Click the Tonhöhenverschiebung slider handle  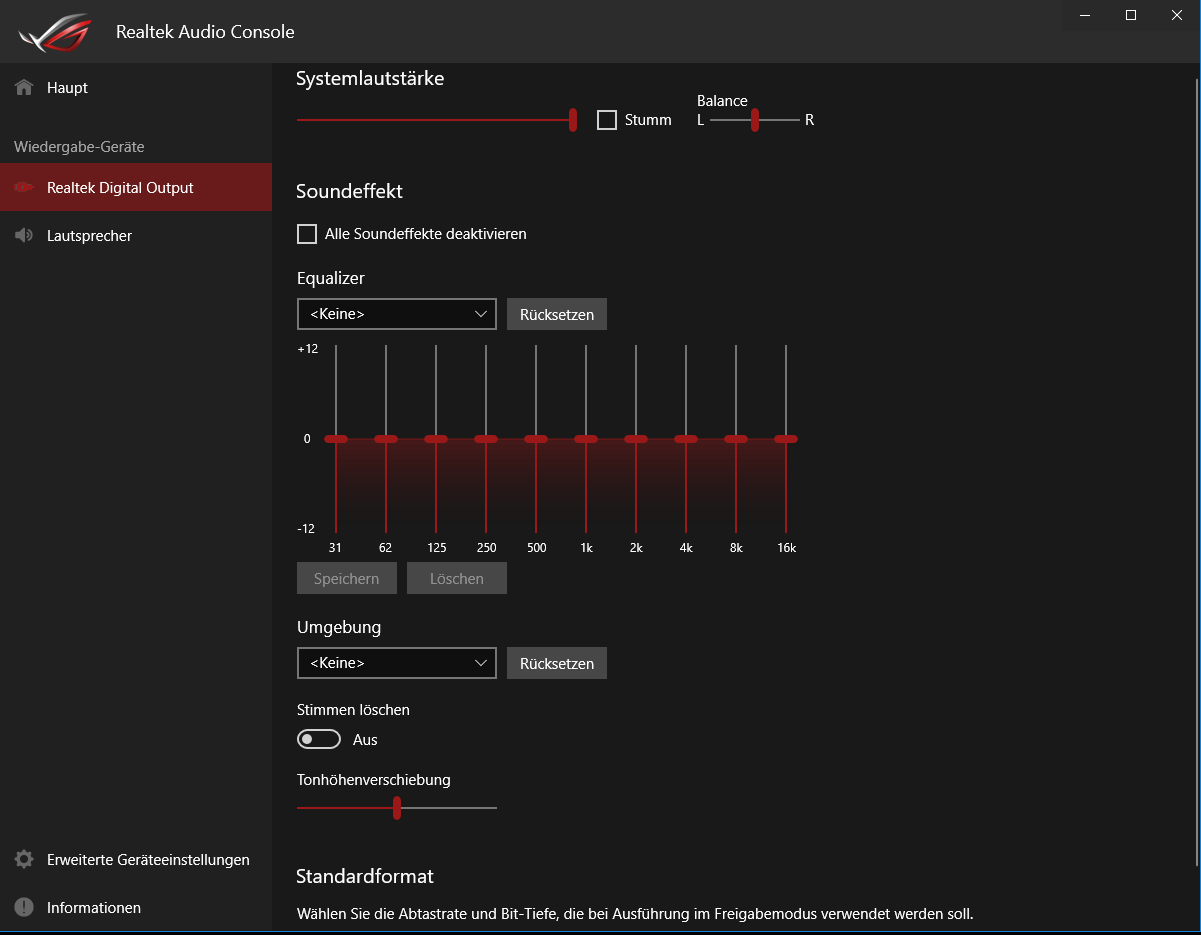pos(397,808)
